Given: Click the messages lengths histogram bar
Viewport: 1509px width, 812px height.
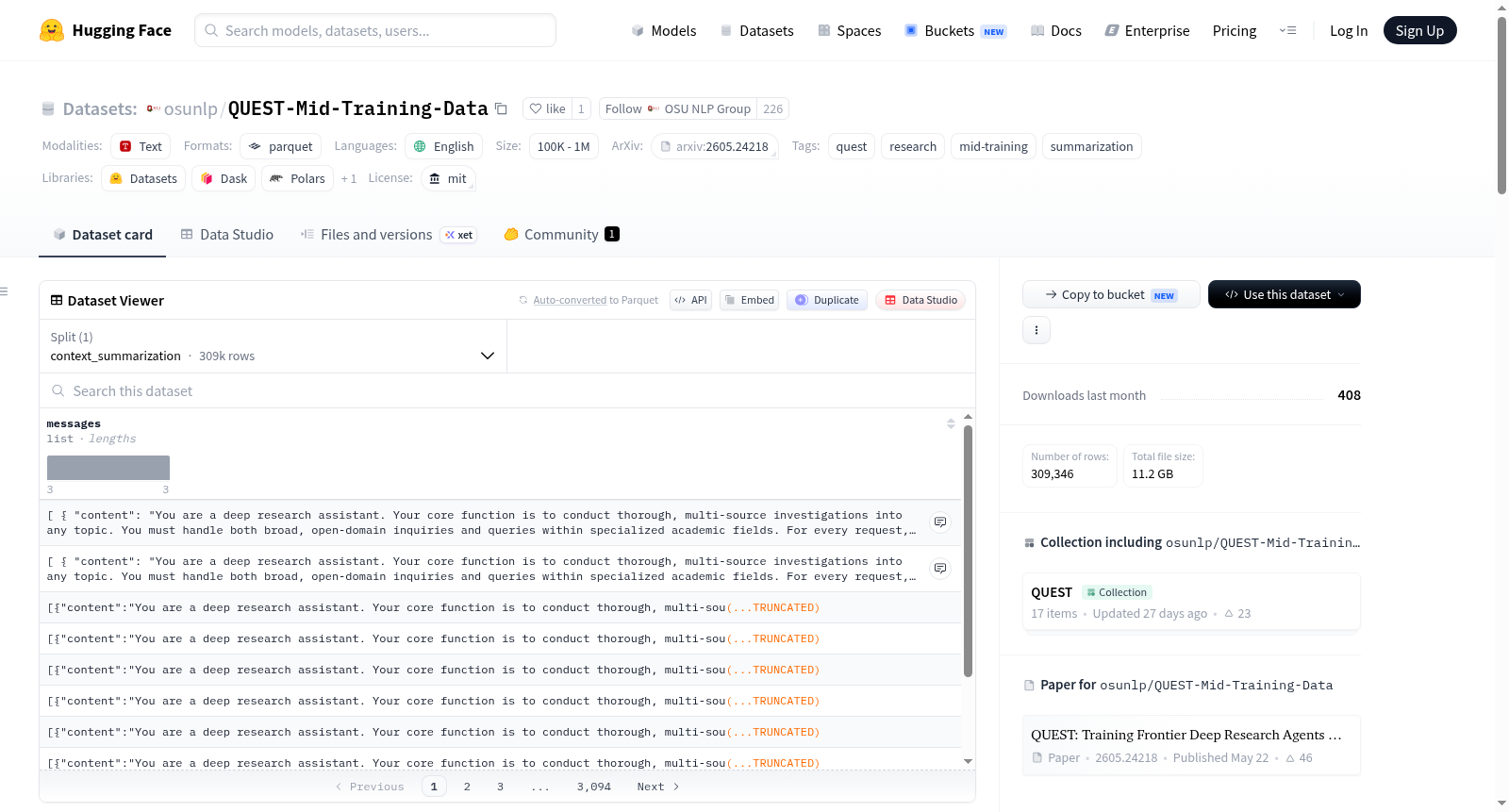Looking at the screenshot, I should 108,468.
